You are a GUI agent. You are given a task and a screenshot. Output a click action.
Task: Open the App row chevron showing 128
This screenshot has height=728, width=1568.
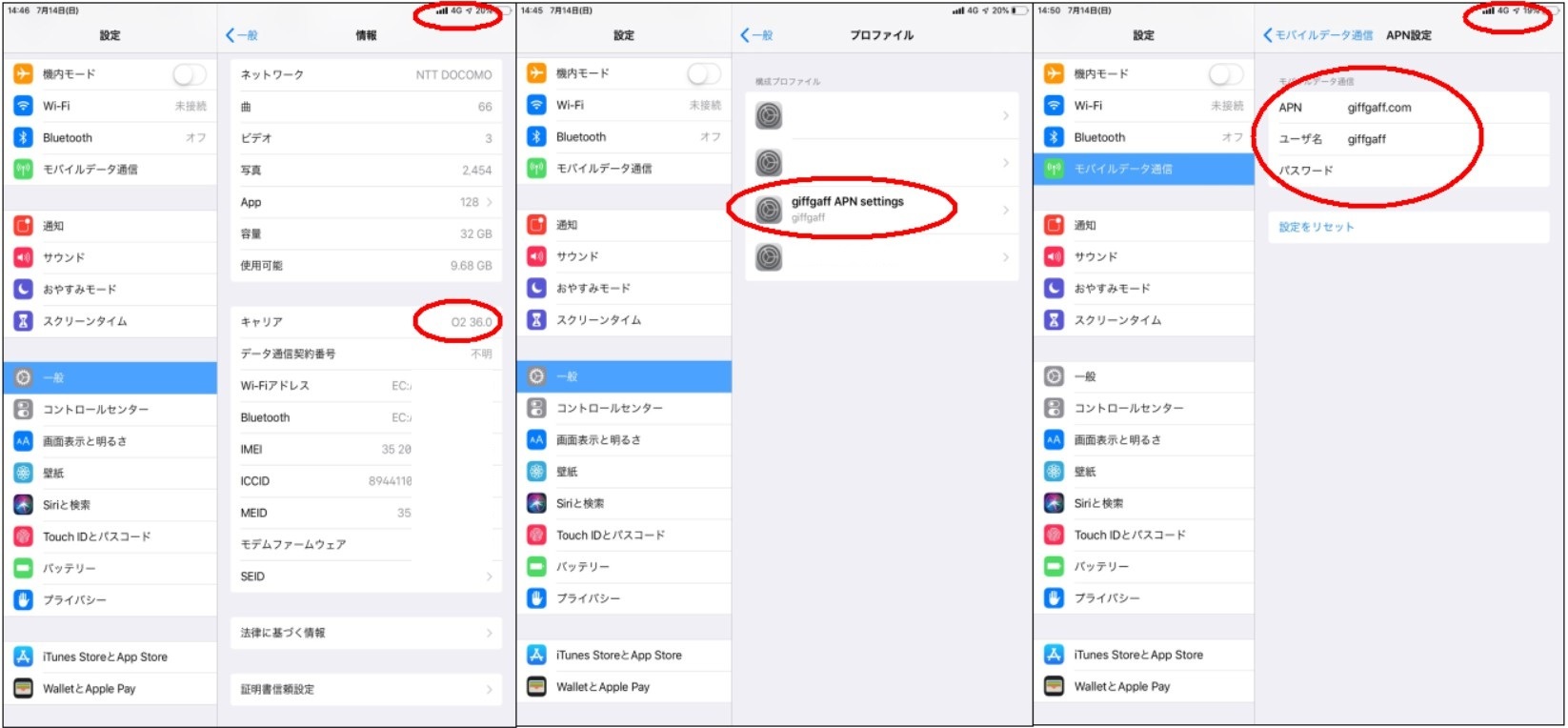(490, 202)
